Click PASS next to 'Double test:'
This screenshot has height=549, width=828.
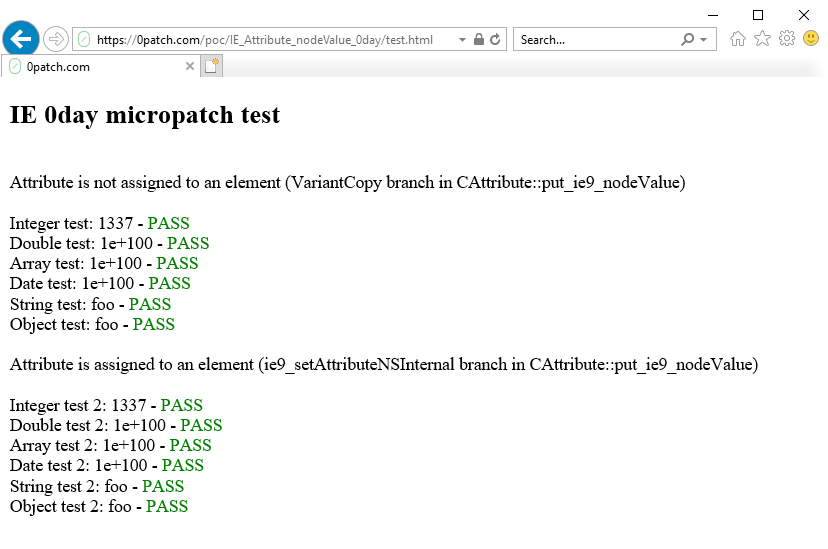click(188, 243)
